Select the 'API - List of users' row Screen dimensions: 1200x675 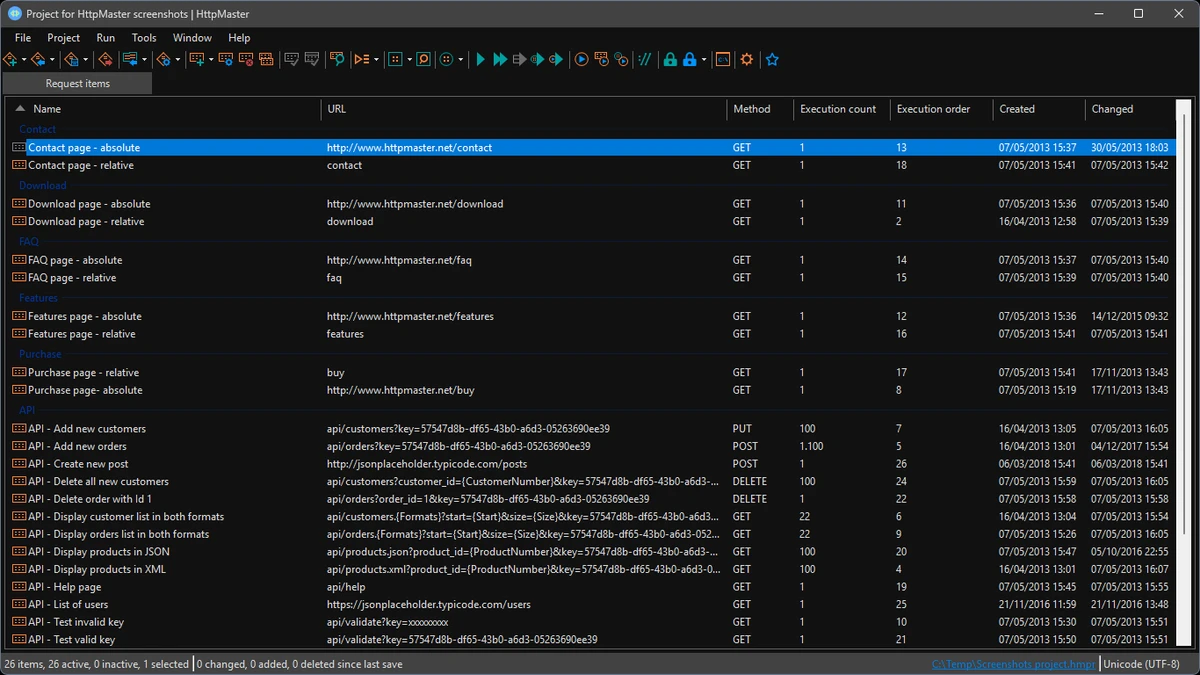click(x=590, y=605)
